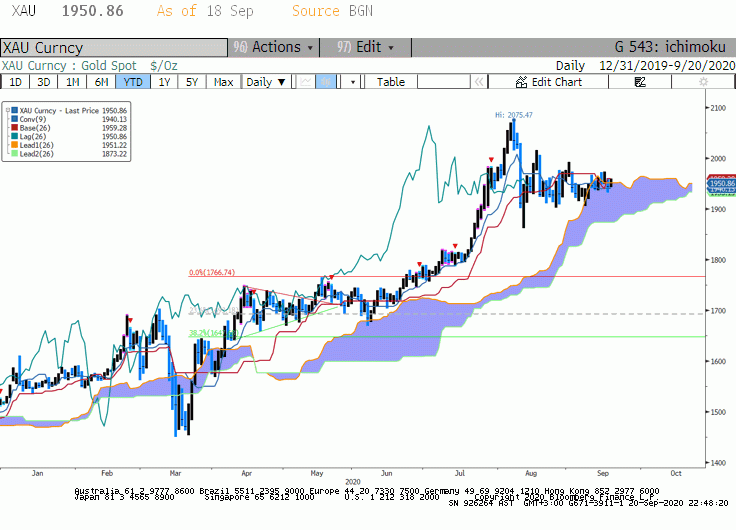Open the chart type dropdown arrow
This screenshot has height=530, width=736.
[353, 82]
